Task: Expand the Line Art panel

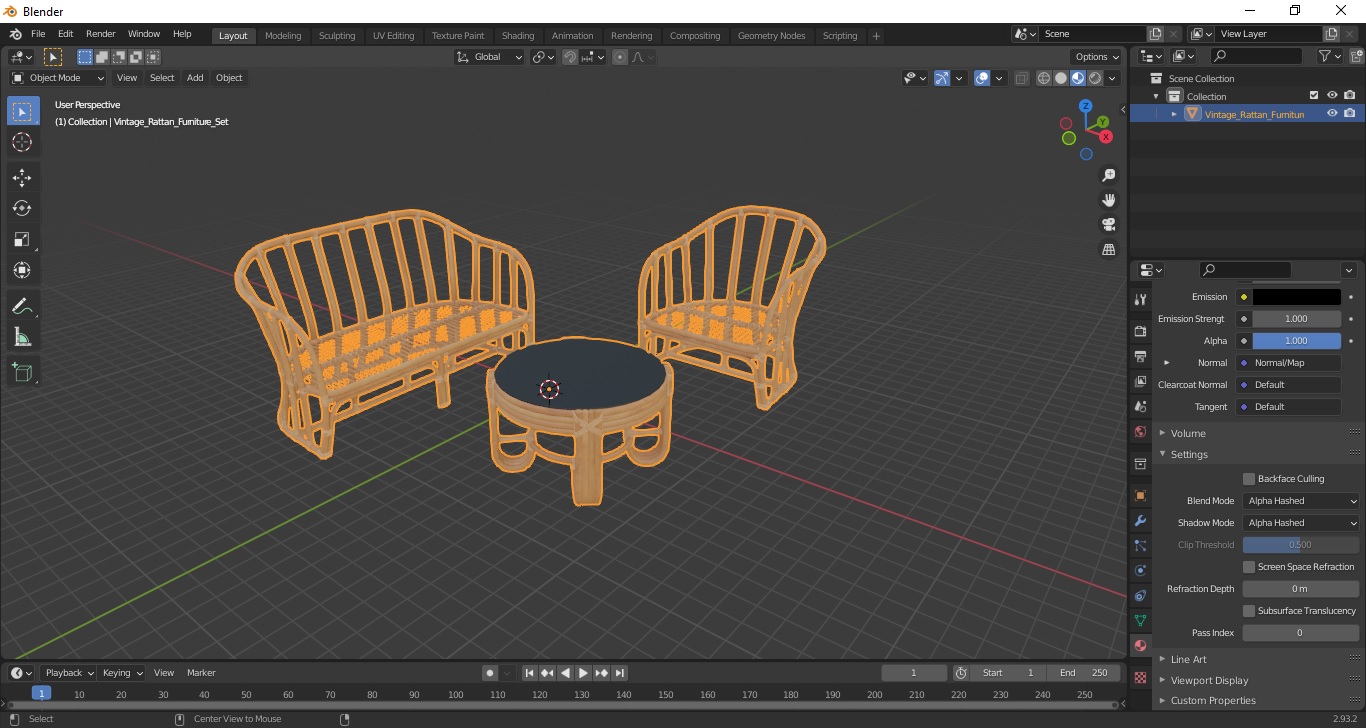Action: [1188, 660]
